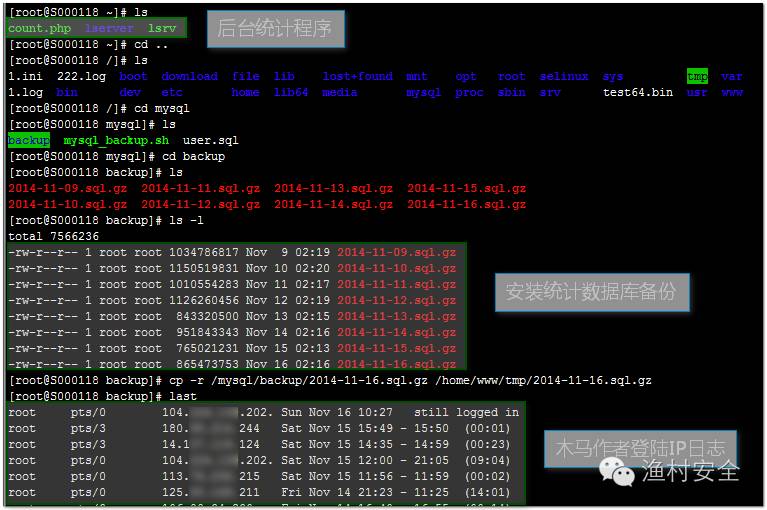Click the selinux directory in root listing
Image resolution: width=767 pixels, height=510 pixels.
564,76
